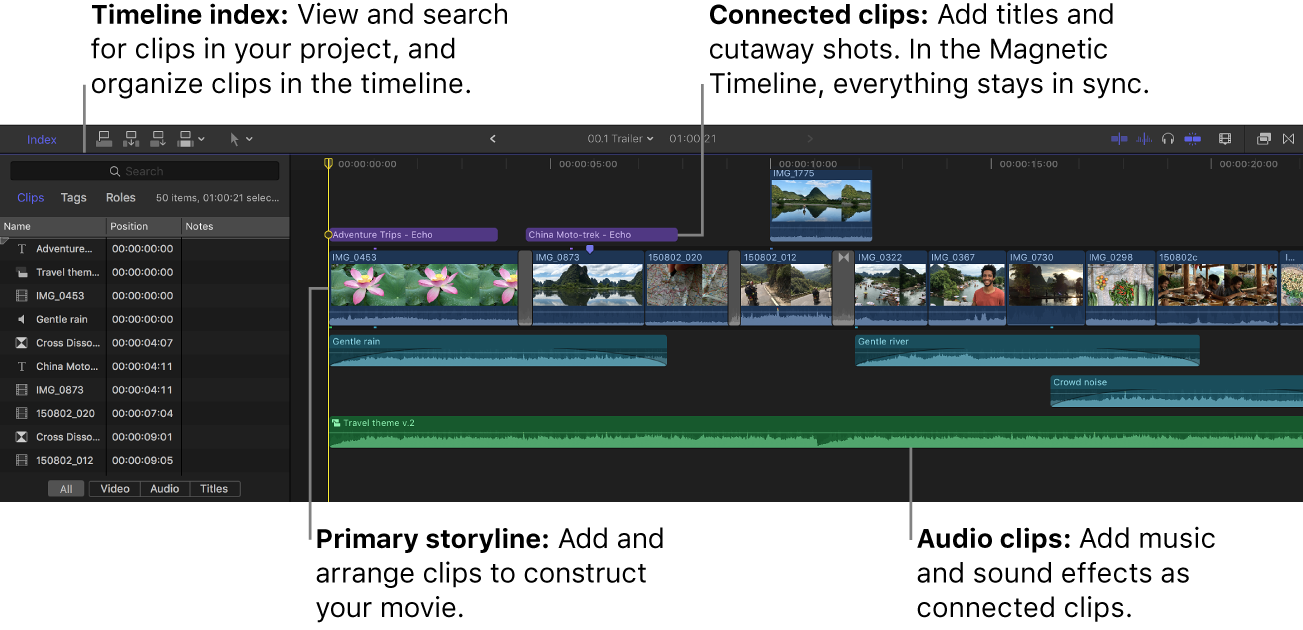This screenshot has width=1303, height=630.
Task: Open the Effects browser
Action: click(x=1264, y=139)
